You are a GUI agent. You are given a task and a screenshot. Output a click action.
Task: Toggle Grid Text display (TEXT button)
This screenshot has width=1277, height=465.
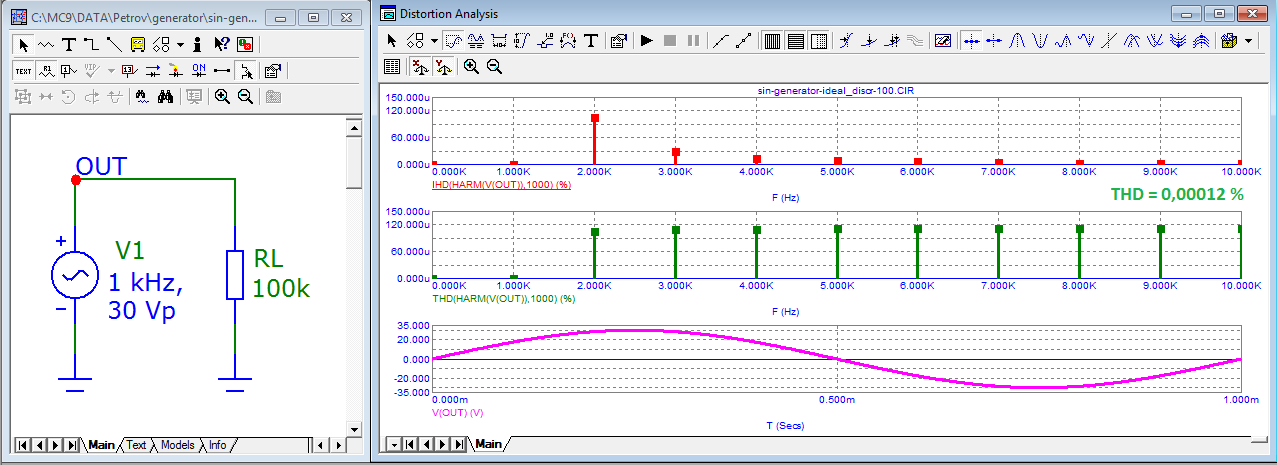pos(23,71)
